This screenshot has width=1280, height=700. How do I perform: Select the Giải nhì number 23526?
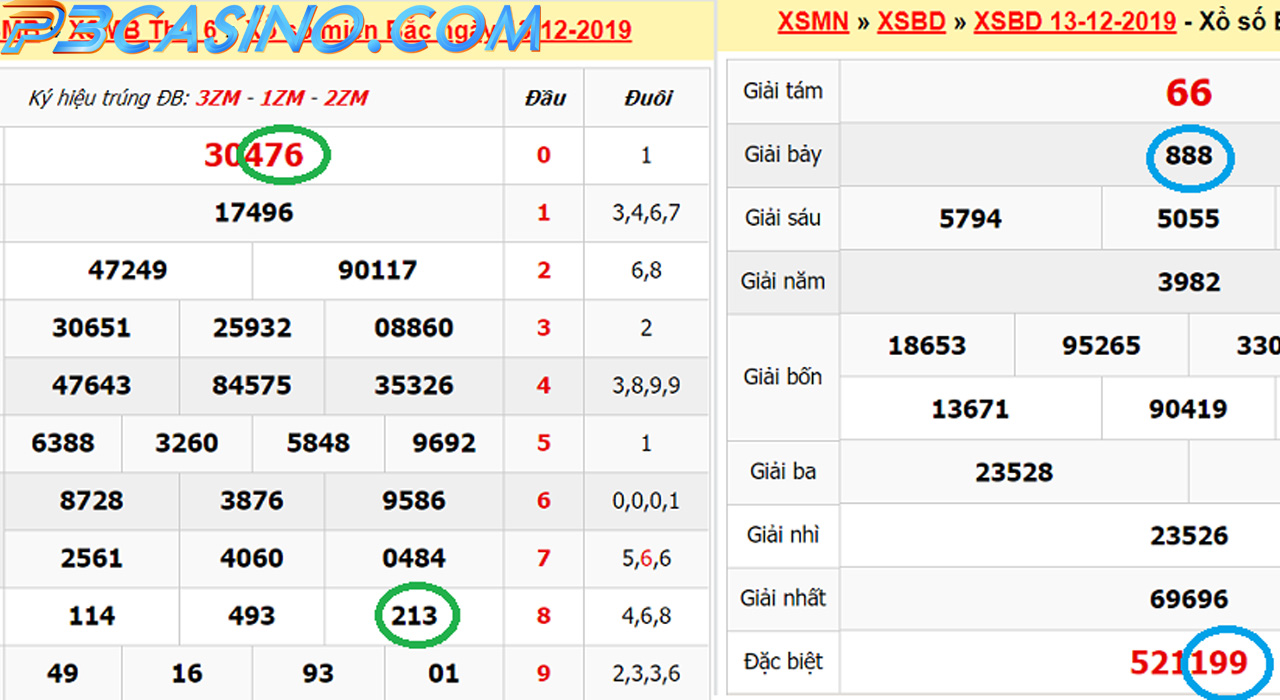coord(1188,536)
